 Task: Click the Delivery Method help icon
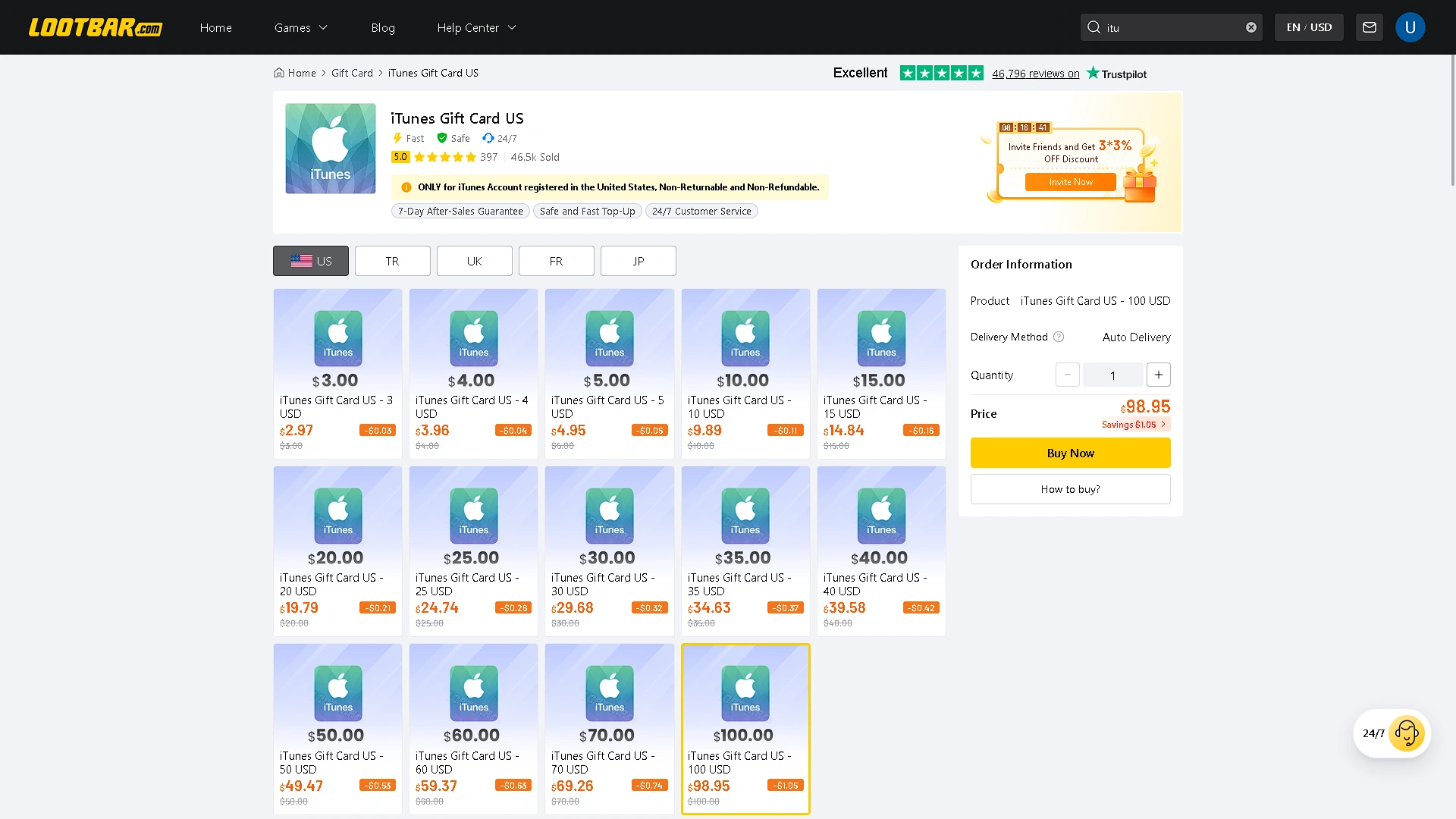click(x=1059, y=337)
